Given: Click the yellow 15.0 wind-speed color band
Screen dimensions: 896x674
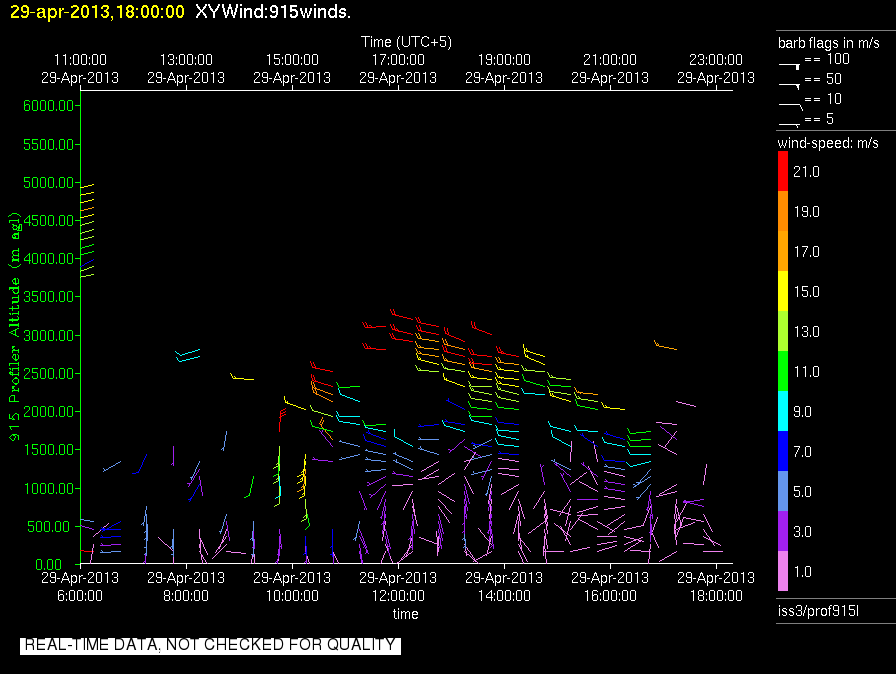Looking at the screenshot, I should pos(783,291).
